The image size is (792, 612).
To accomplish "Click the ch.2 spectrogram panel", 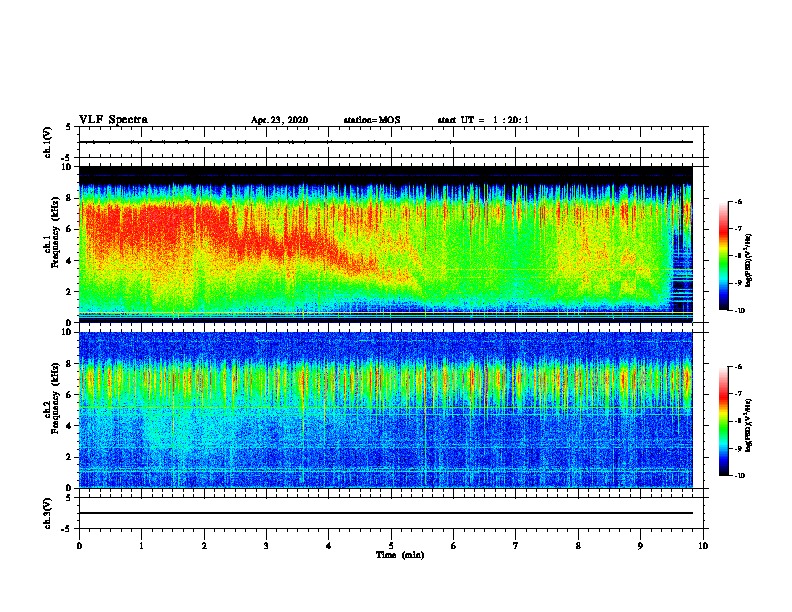I will tap(385, 410).
